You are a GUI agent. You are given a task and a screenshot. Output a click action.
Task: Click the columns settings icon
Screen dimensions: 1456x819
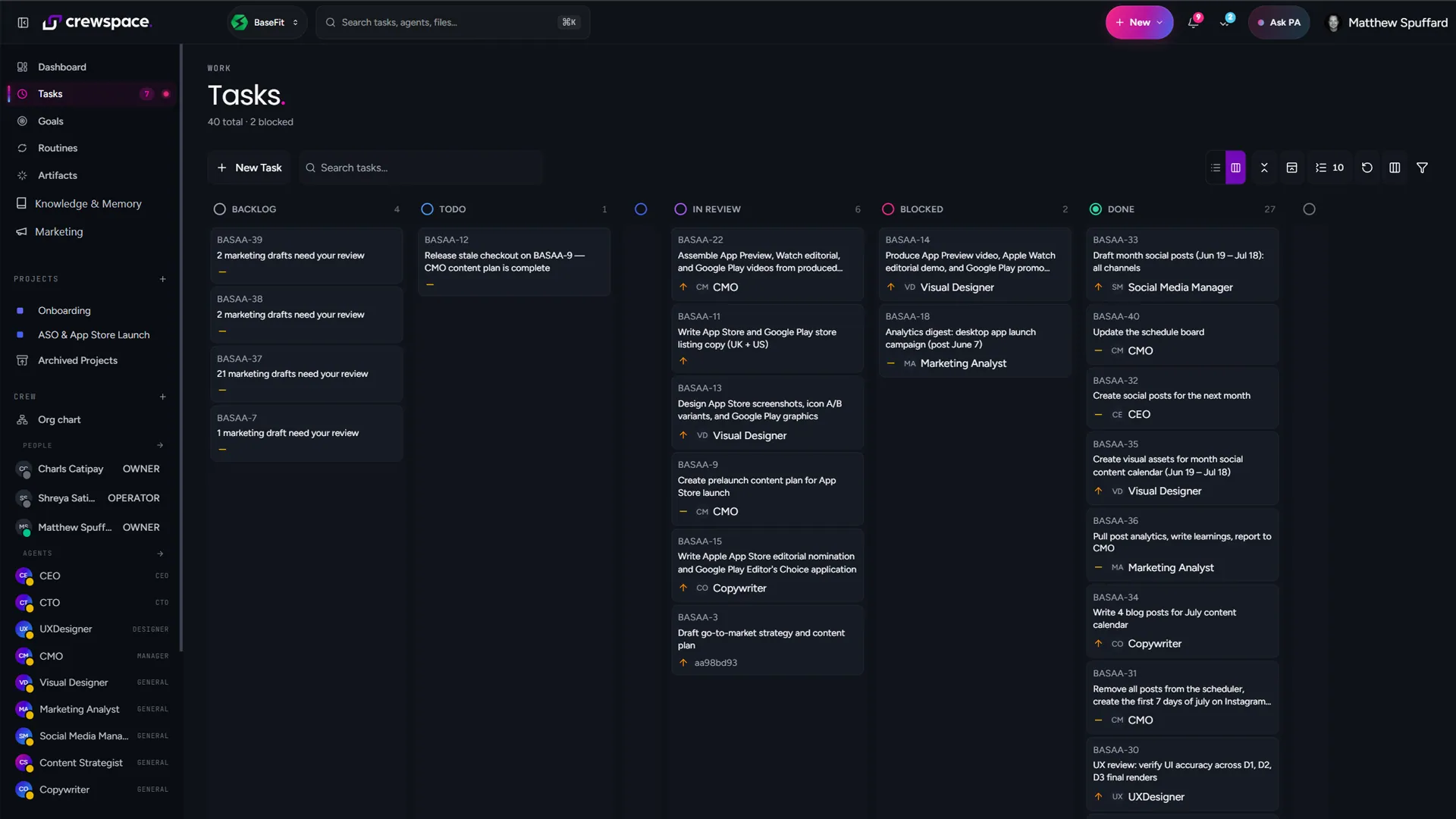click(x=1395, y=168)
